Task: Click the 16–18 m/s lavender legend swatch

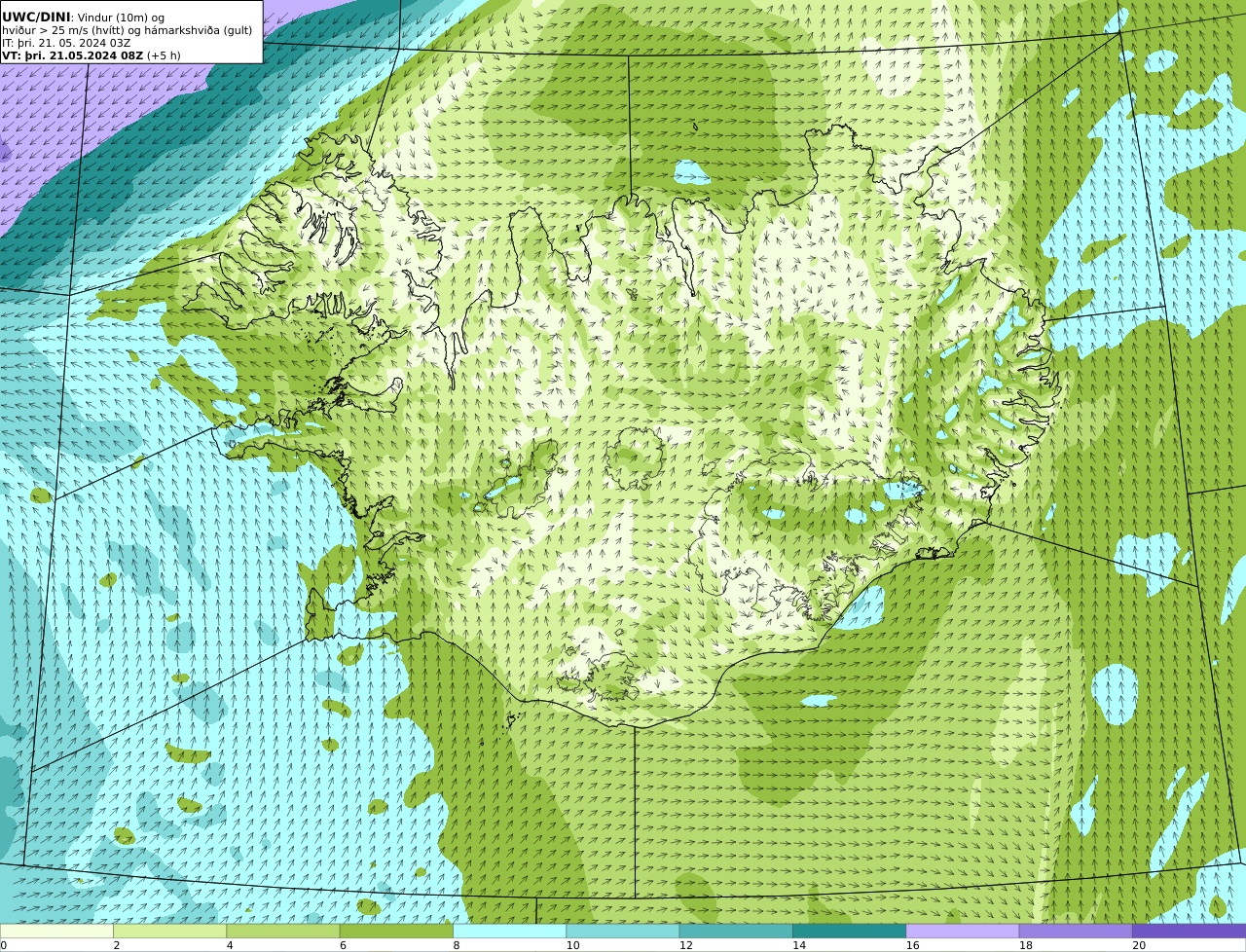Action: coord(963,932)
